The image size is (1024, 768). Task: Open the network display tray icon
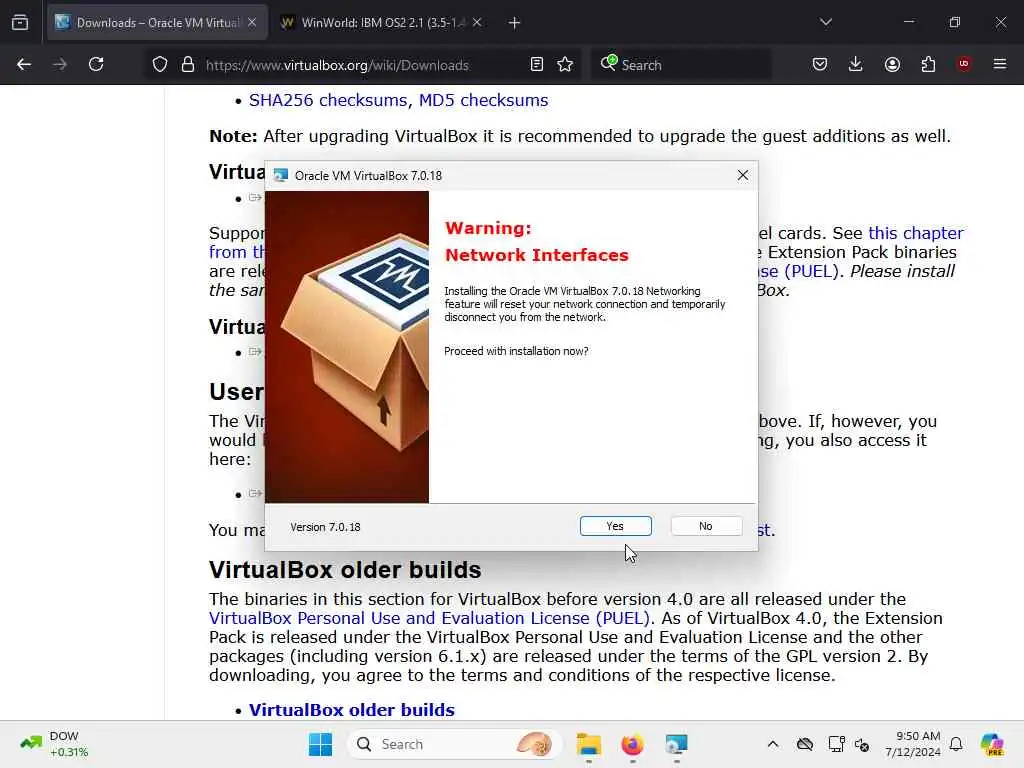point(837,744)
